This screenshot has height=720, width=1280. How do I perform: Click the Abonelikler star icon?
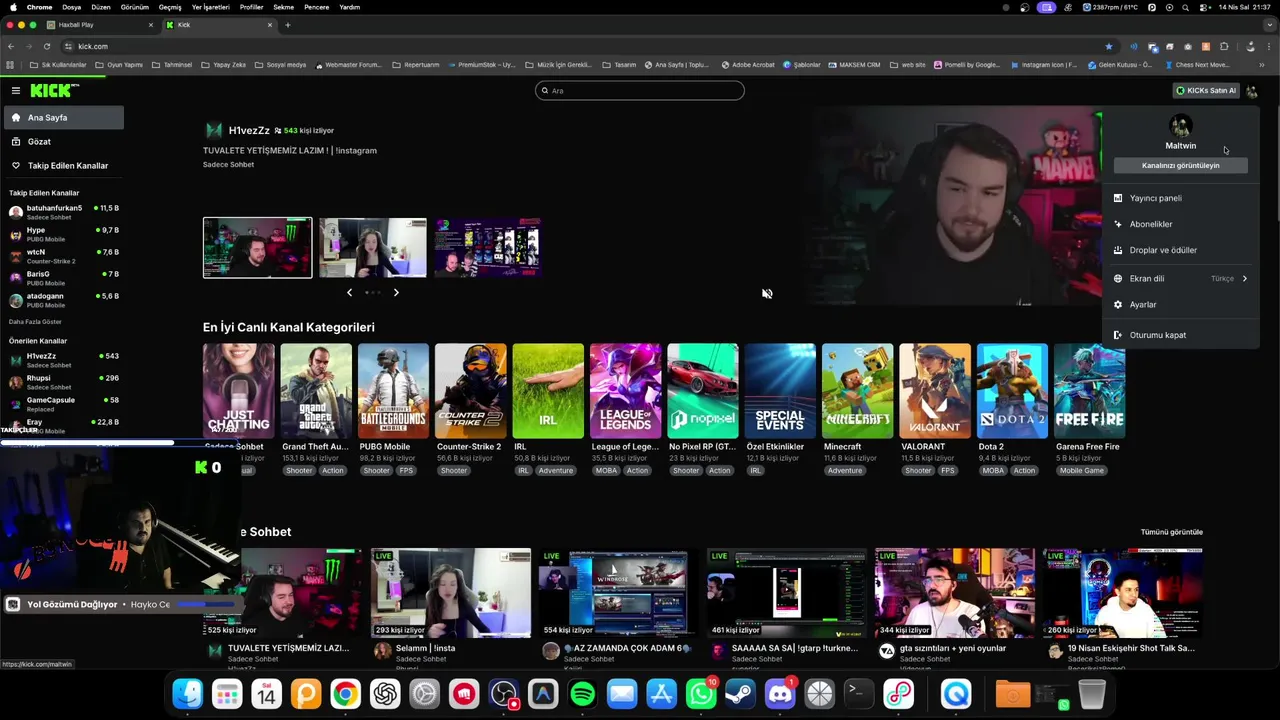coord(1118,224)
